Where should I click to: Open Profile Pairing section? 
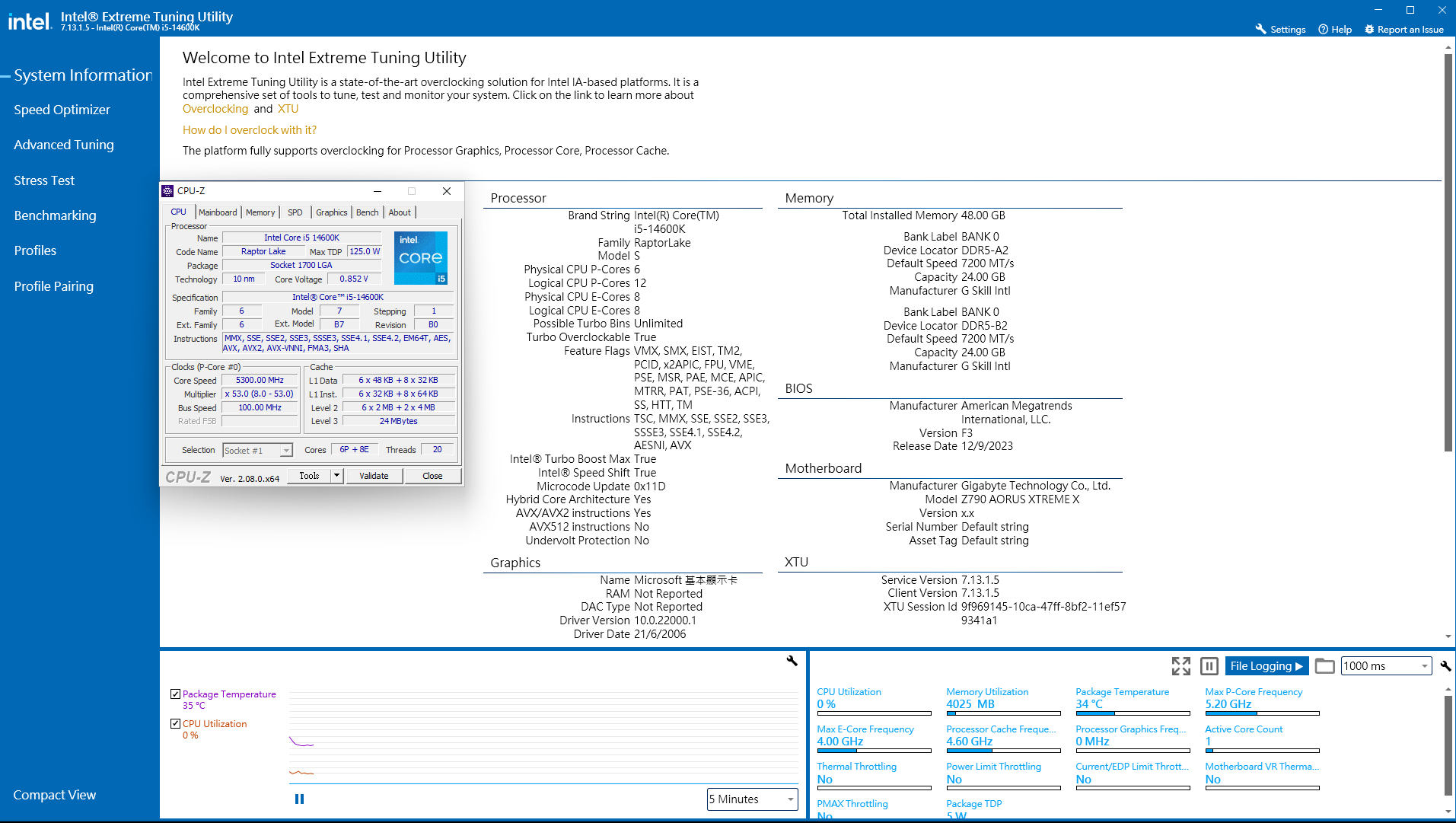pyautogui.click(x=53, y=286)
